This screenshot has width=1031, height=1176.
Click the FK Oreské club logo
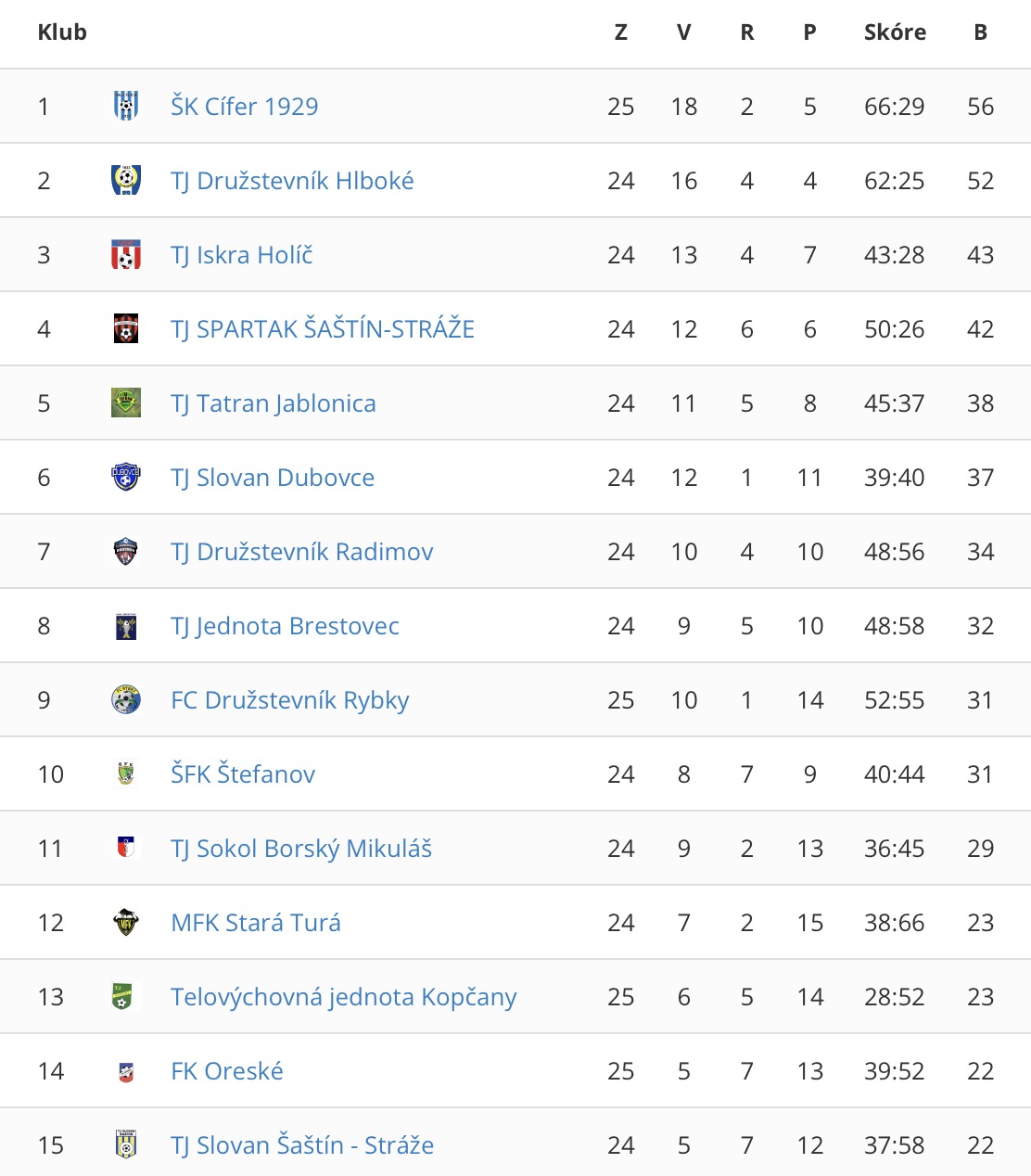coord(126,1072)
